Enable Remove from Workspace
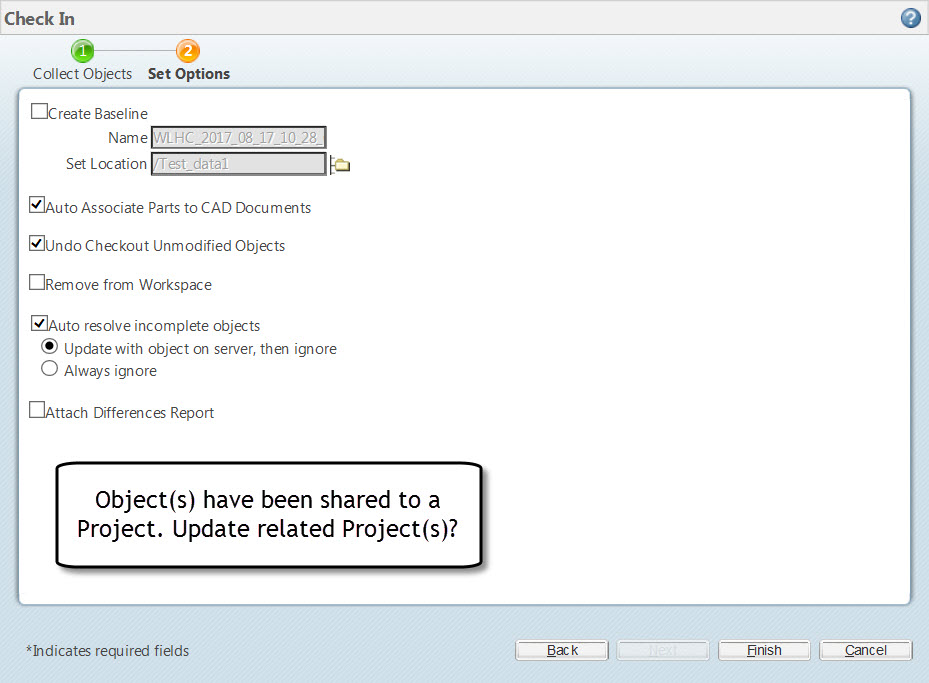The image size is (929, 683). coord(37,282)
